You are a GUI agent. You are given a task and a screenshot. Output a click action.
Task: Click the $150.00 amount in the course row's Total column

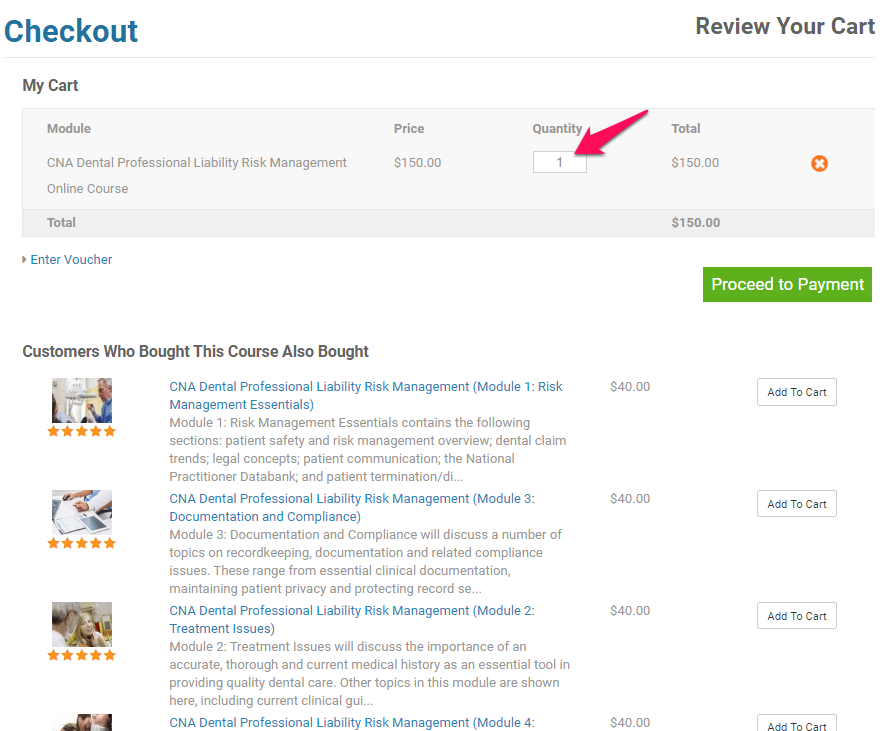click(x=695, y=163)
